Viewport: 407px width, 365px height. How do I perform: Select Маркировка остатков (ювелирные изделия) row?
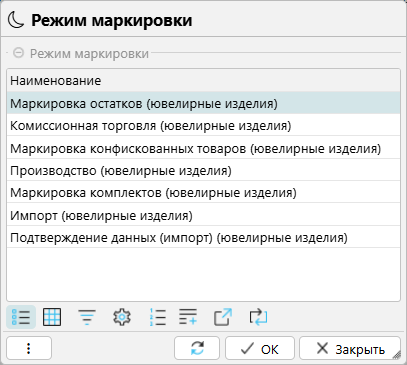(203, 103)
